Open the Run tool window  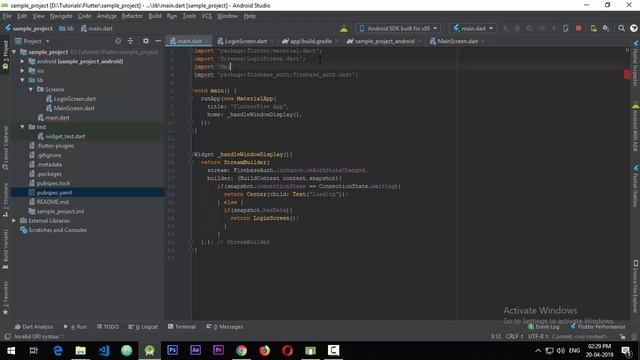click(76, 327)
